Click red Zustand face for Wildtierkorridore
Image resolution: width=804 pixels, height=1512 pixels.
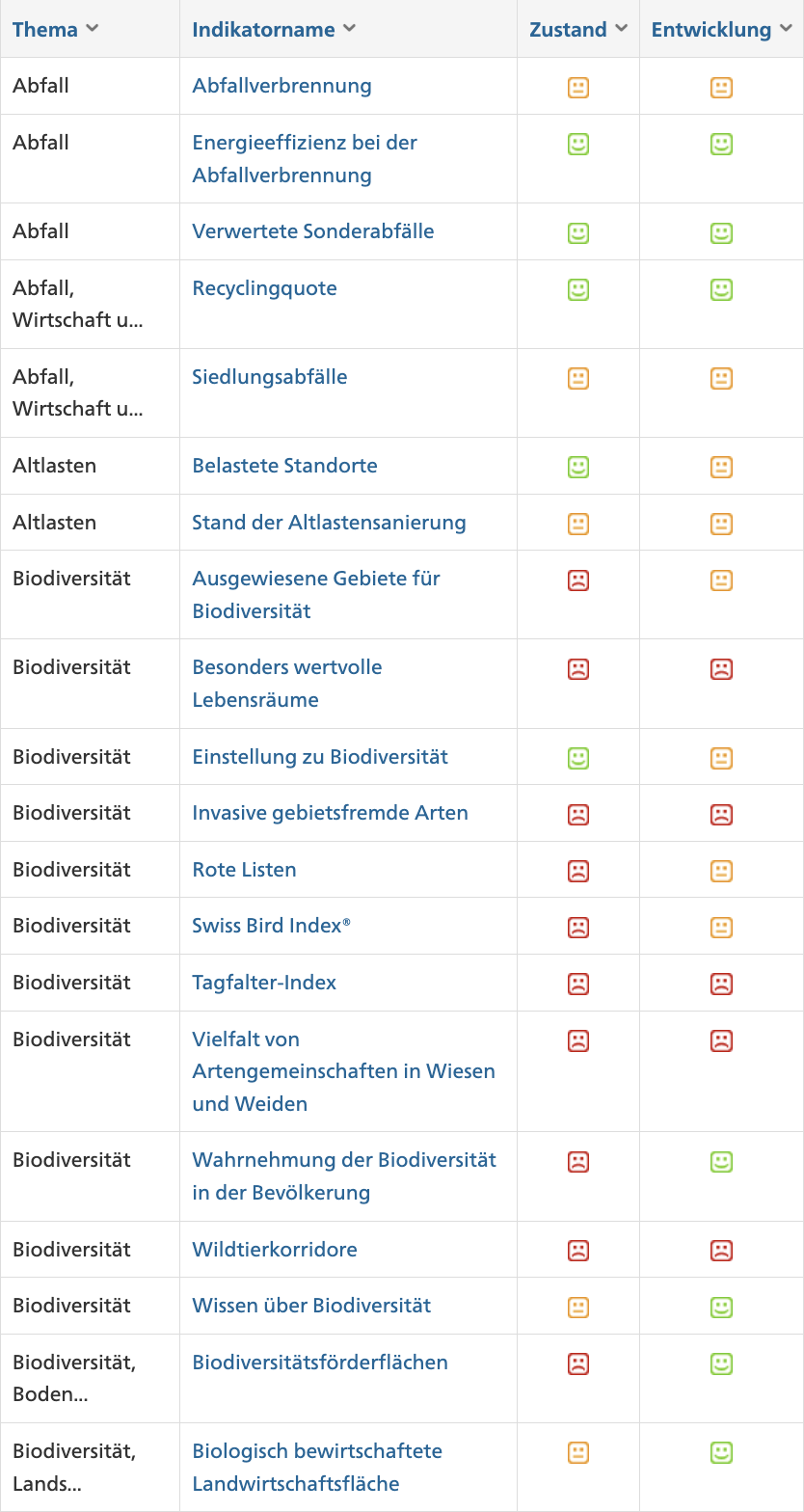[578, 1251]
